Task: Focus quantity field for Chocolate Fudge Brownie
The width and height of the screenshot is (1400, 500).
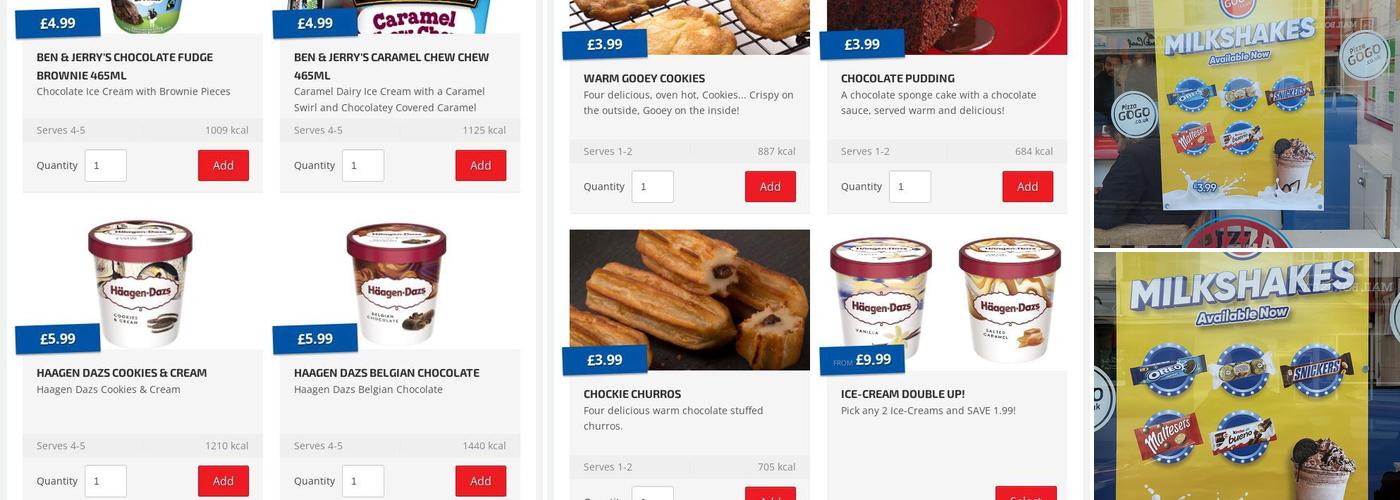Action: [106, 165]
